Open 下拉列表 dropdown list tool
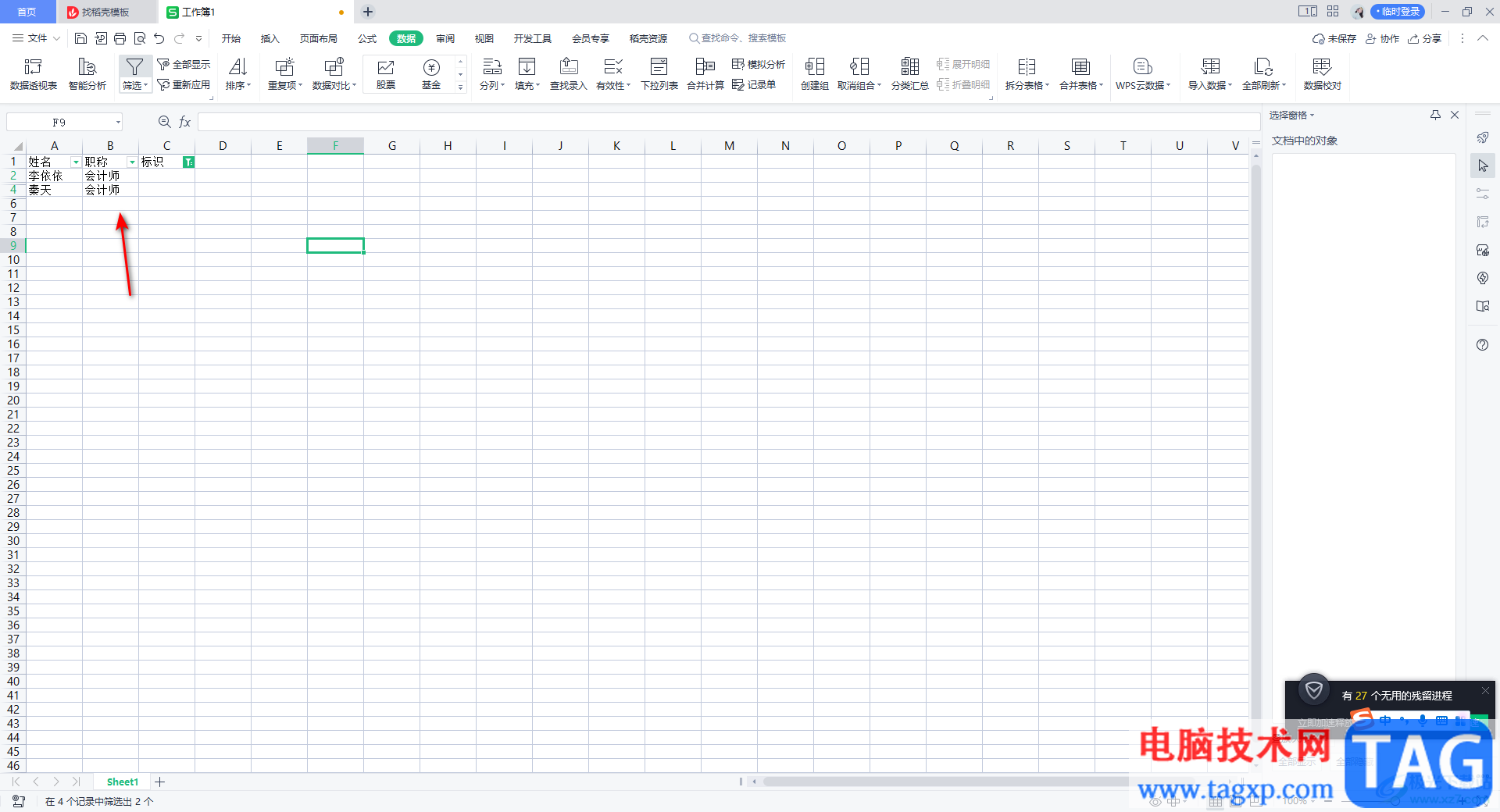This screenshot has height=812, width=1500. point(659,74)
